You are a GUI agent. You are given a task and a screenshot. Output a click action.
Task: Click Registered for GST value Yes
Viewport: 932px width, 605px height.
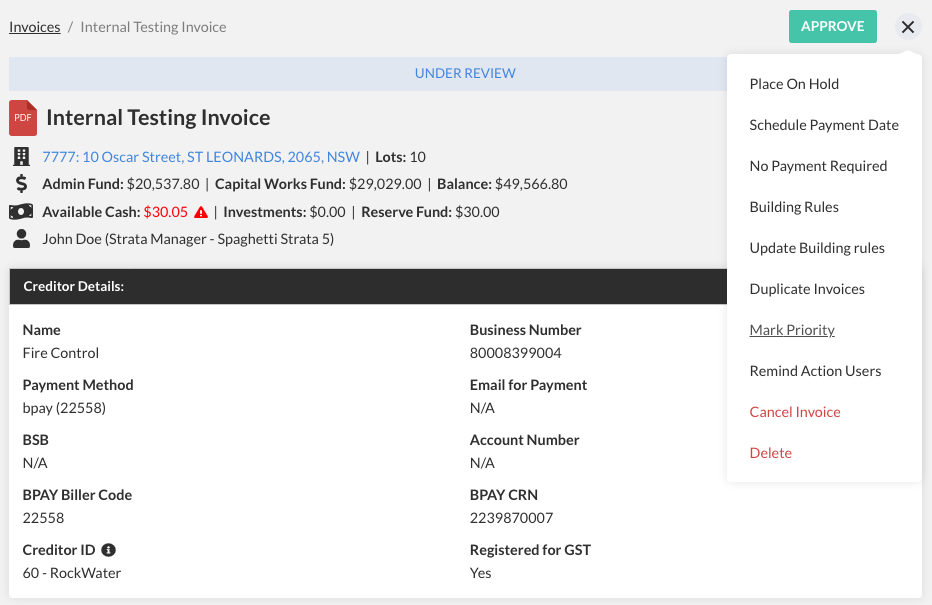[480, 573]
